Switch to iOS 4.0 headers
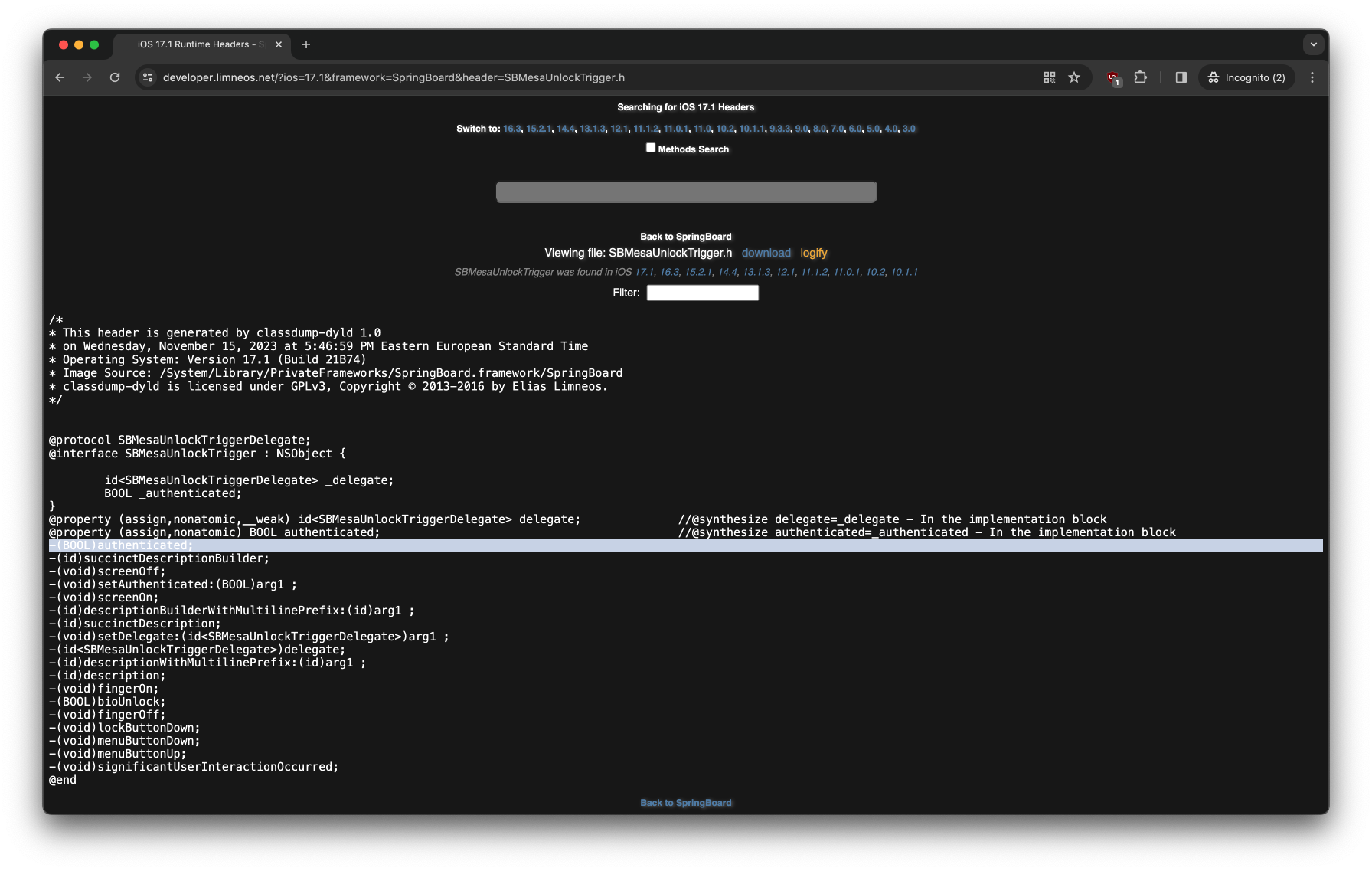This screenshot has width=1372, height=871. pos(891,129)
